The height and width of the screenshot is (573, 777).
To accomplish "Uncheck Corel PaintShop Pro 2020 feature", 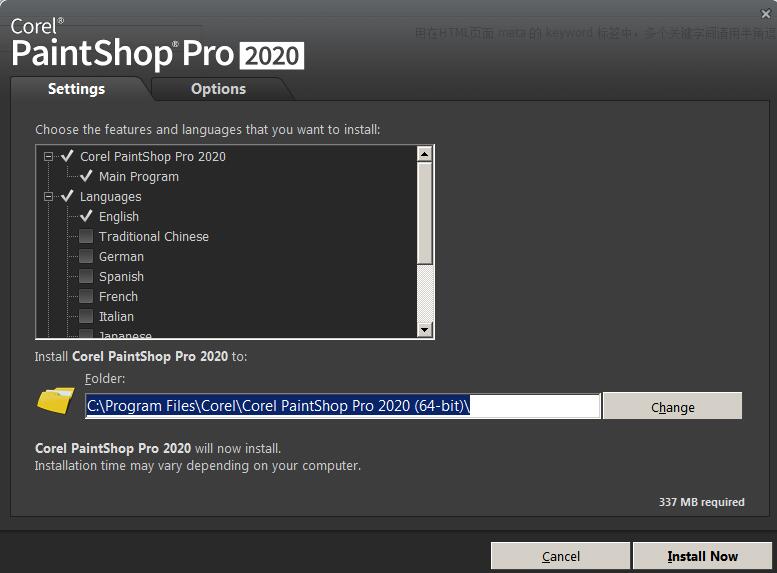I will point(67,156).
